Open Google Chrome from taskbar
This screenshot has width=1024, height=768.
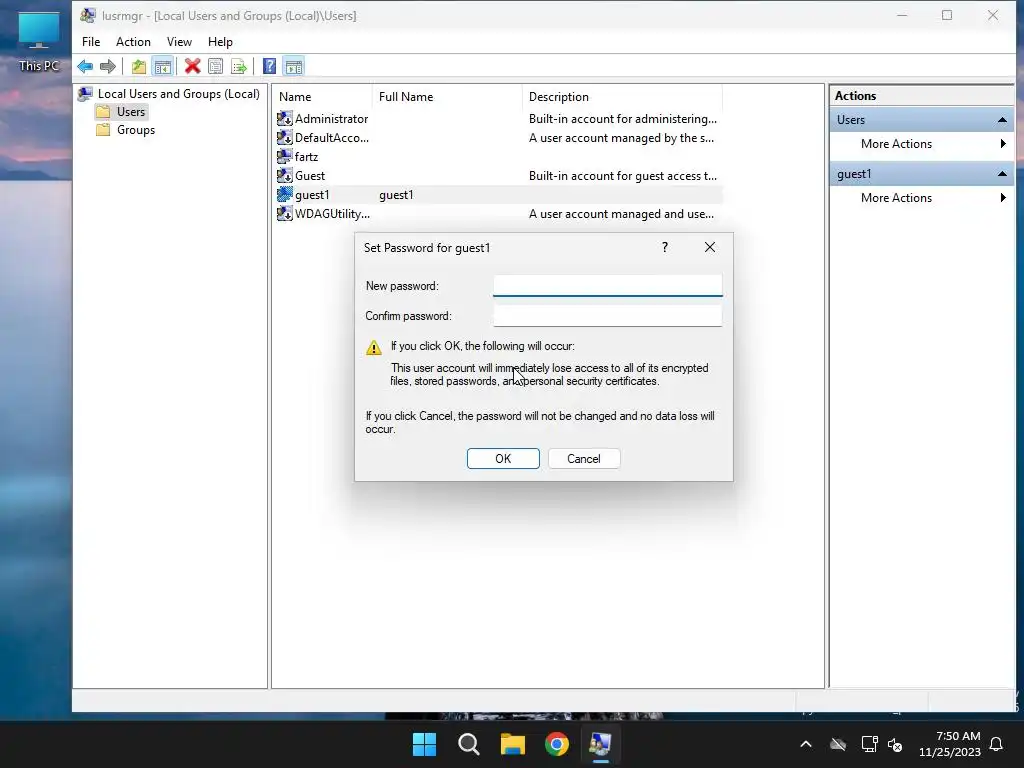[557, 744]
